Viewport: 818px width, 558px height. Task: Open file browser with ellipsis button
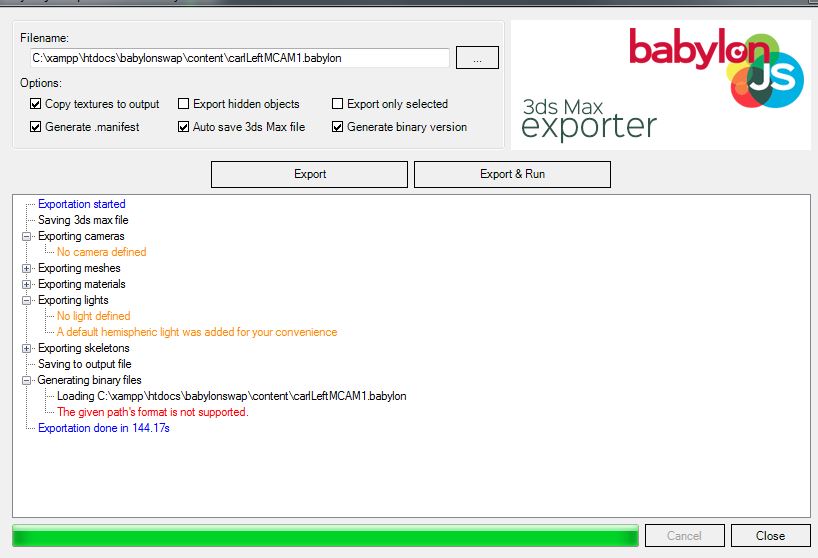(x=477, y=57)
